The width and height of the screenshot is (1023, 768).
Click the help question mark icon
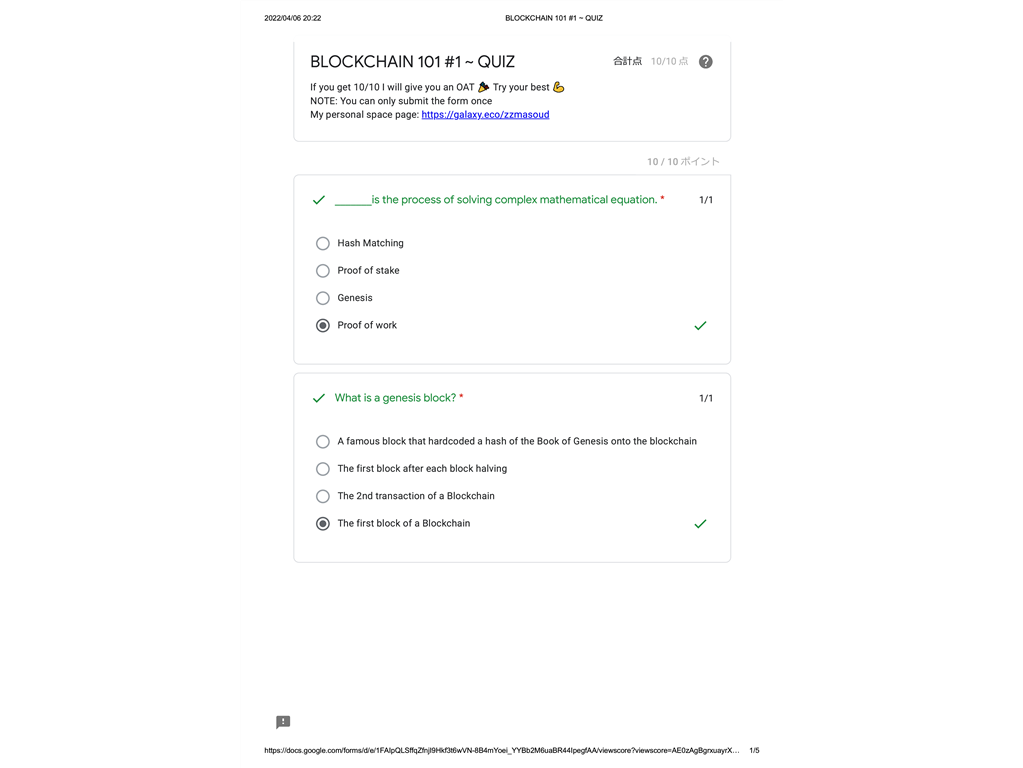click(706, 62)
